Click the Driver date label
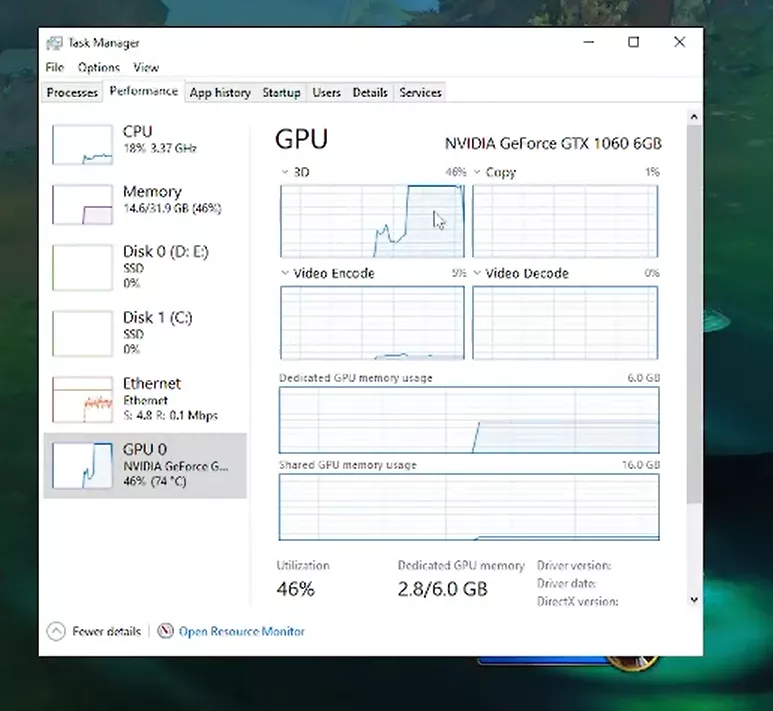This screenshot has width=773, height=711. click(566, 583)
